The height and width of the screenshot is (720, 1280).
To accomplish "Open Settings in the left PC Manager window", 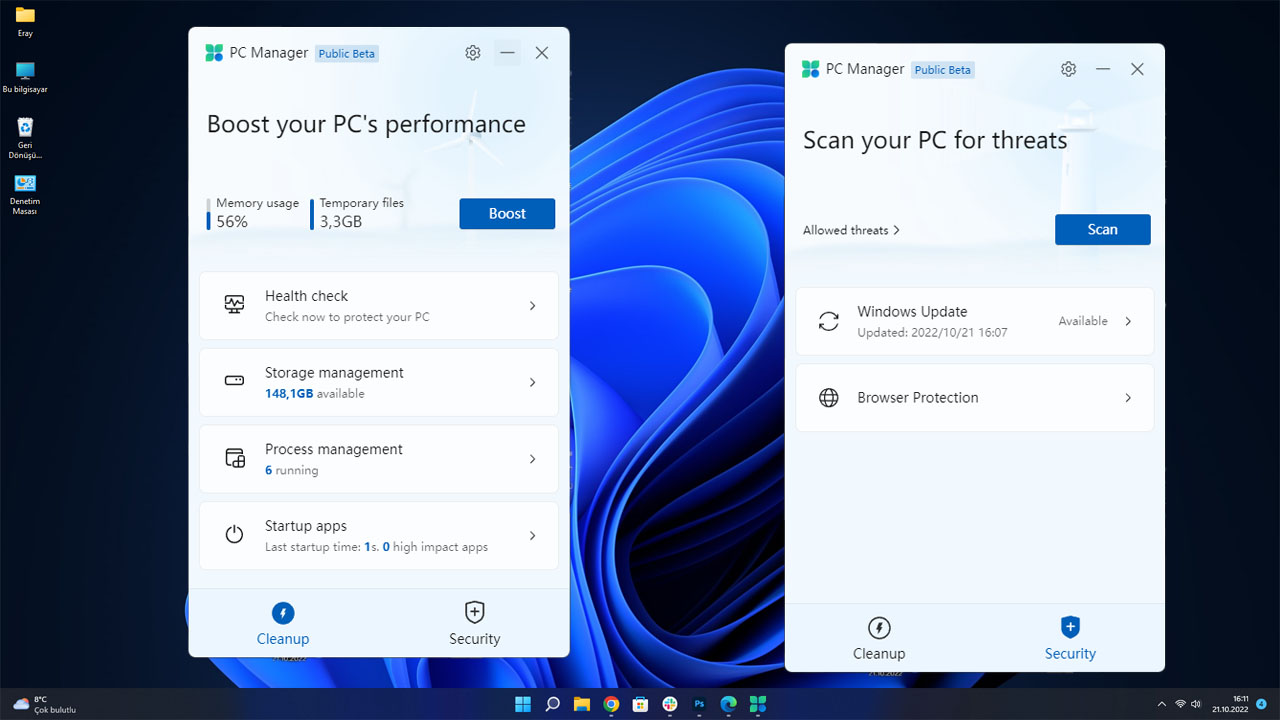I will [472, 53].
